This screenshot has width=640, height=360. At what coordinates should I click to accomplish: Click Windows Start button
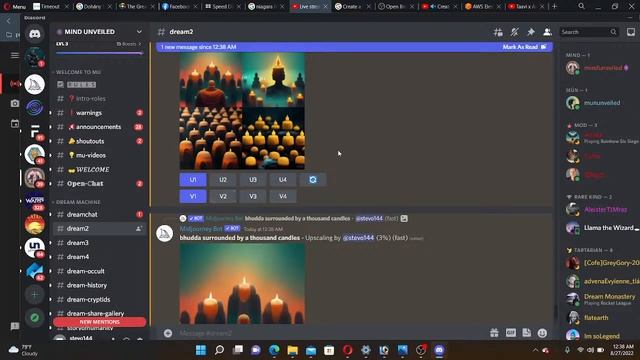[201, 350]
